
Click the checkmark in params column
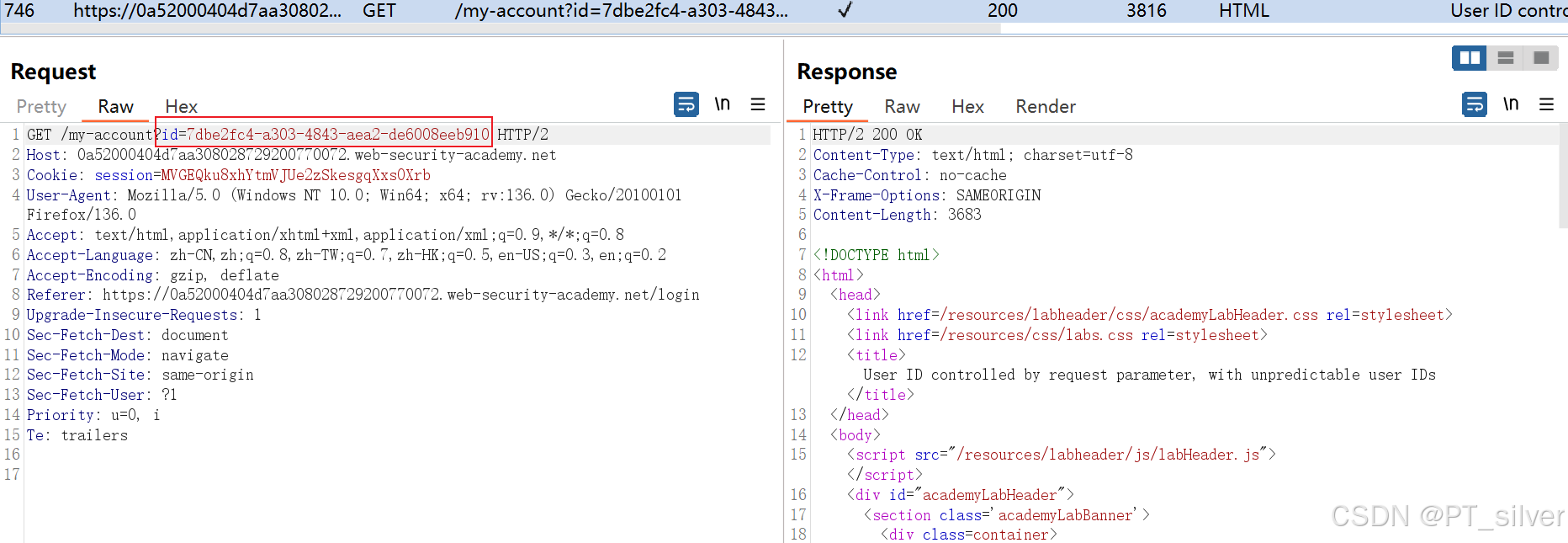click(845, 10)
